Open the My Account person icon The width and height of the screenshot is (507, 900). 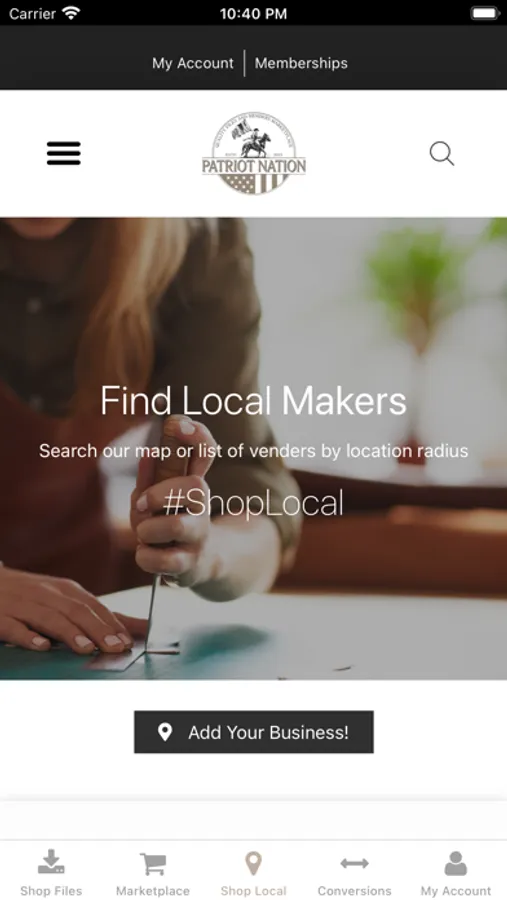(x=456, y=863)
